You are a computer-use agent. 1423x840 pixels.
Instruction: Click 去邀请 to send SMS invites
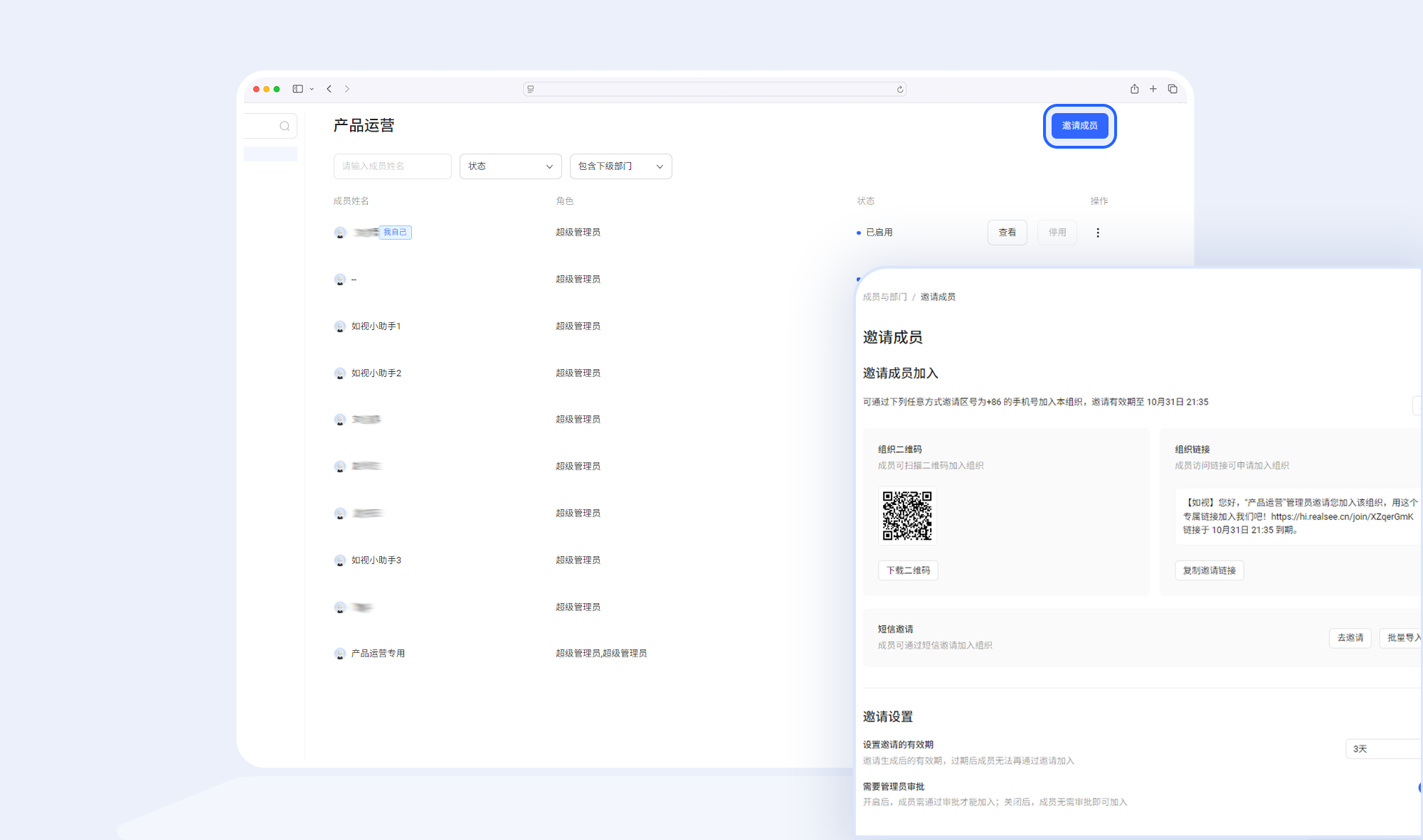pos(1350,637)
